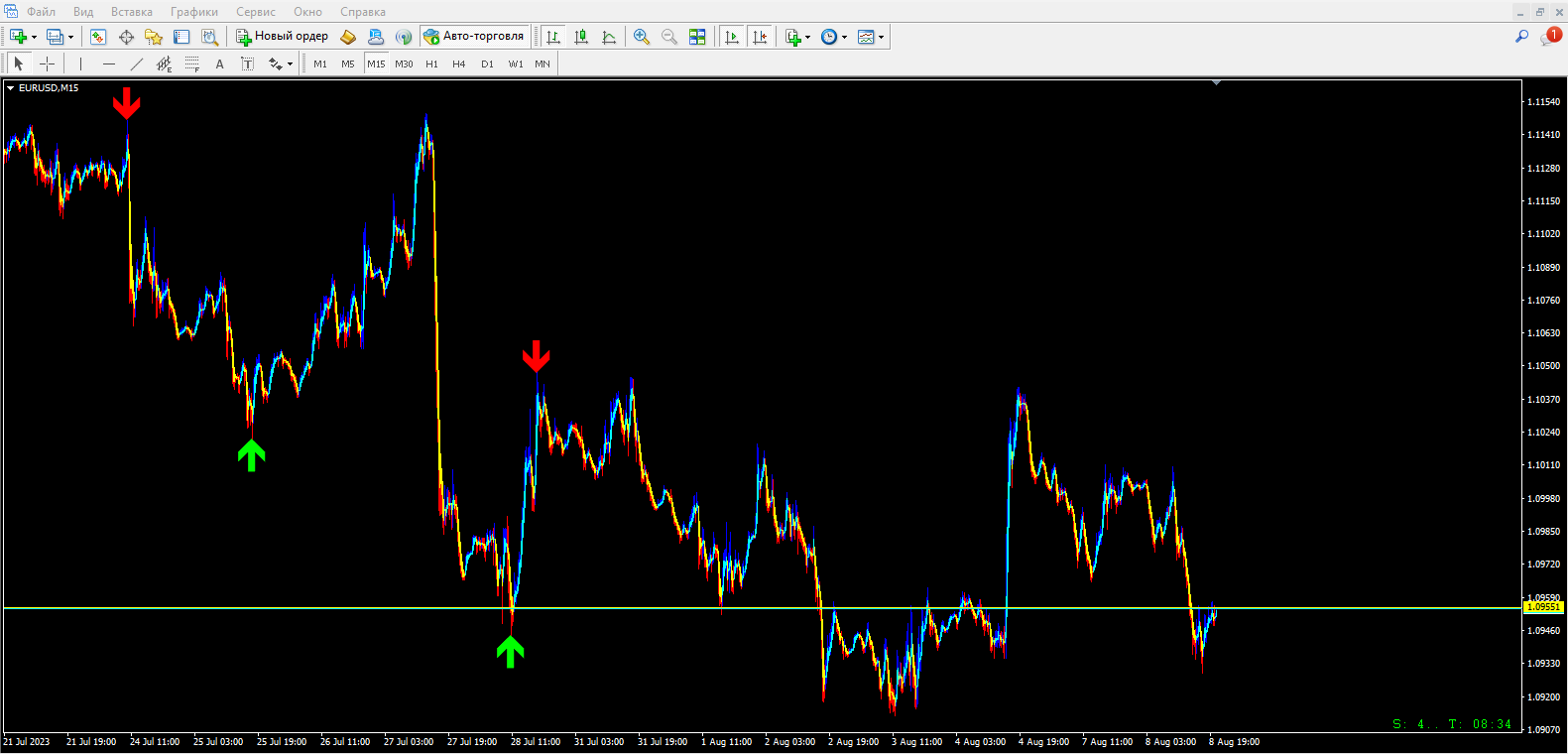
Task: Switch to M1 timeframe
Action: (x=320, y=63)
